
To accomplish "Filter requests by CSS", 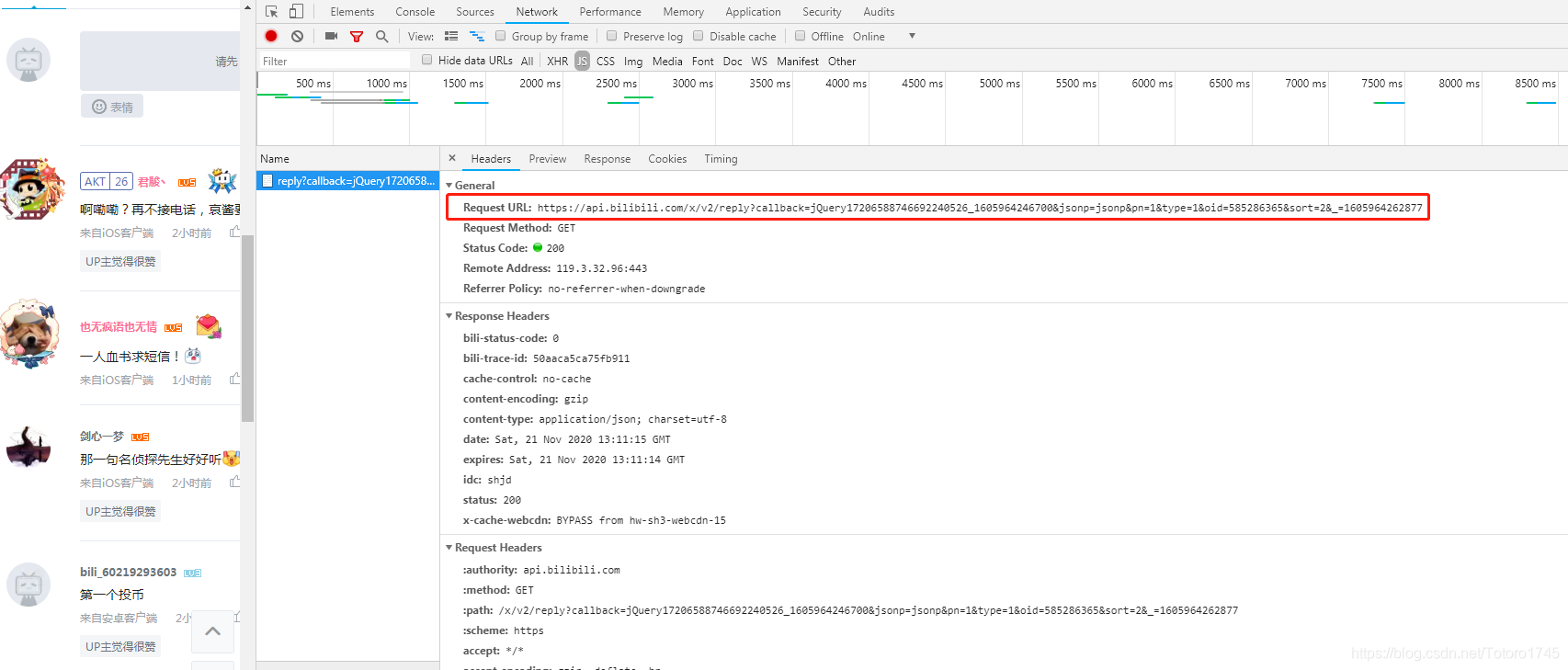I will click(606, 61).
